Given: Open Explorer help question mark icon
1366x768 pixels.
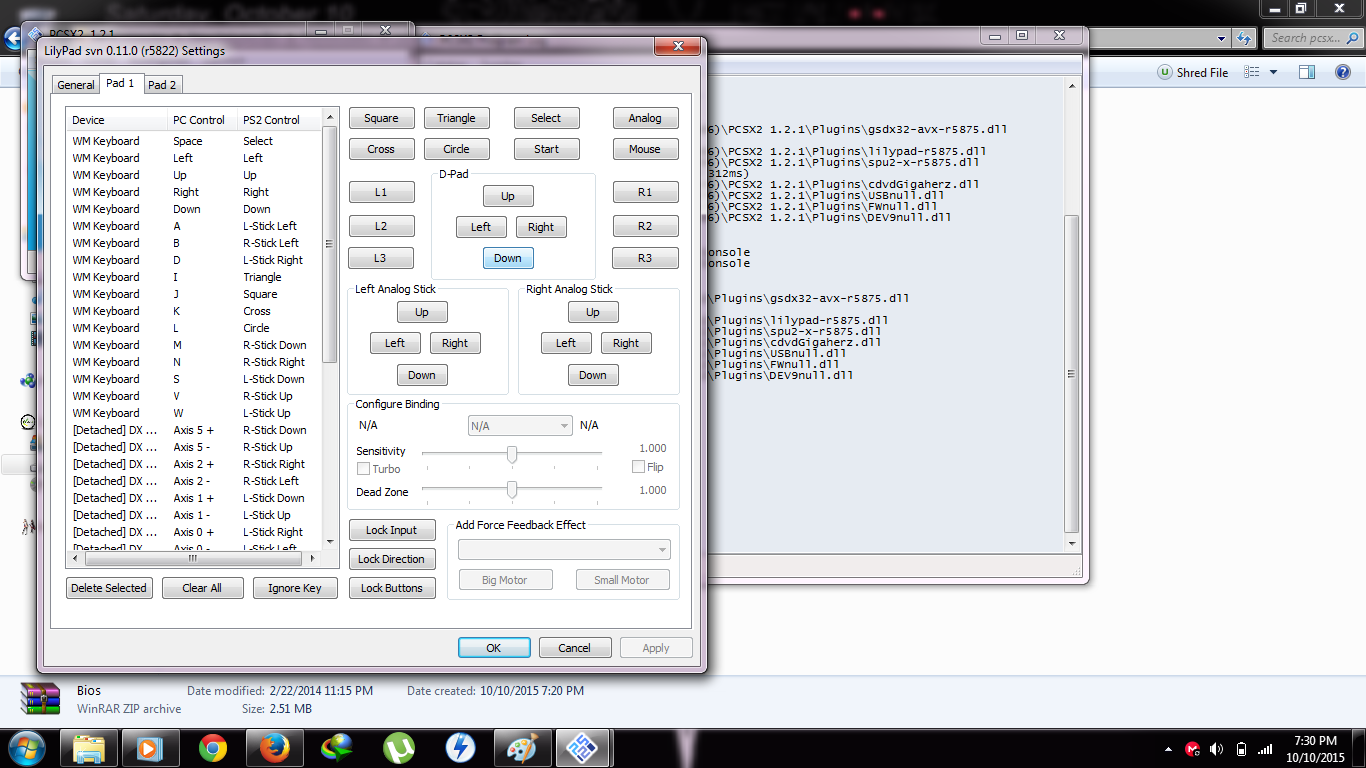Looking at the screenshot, I should [x=1343, y=73].
